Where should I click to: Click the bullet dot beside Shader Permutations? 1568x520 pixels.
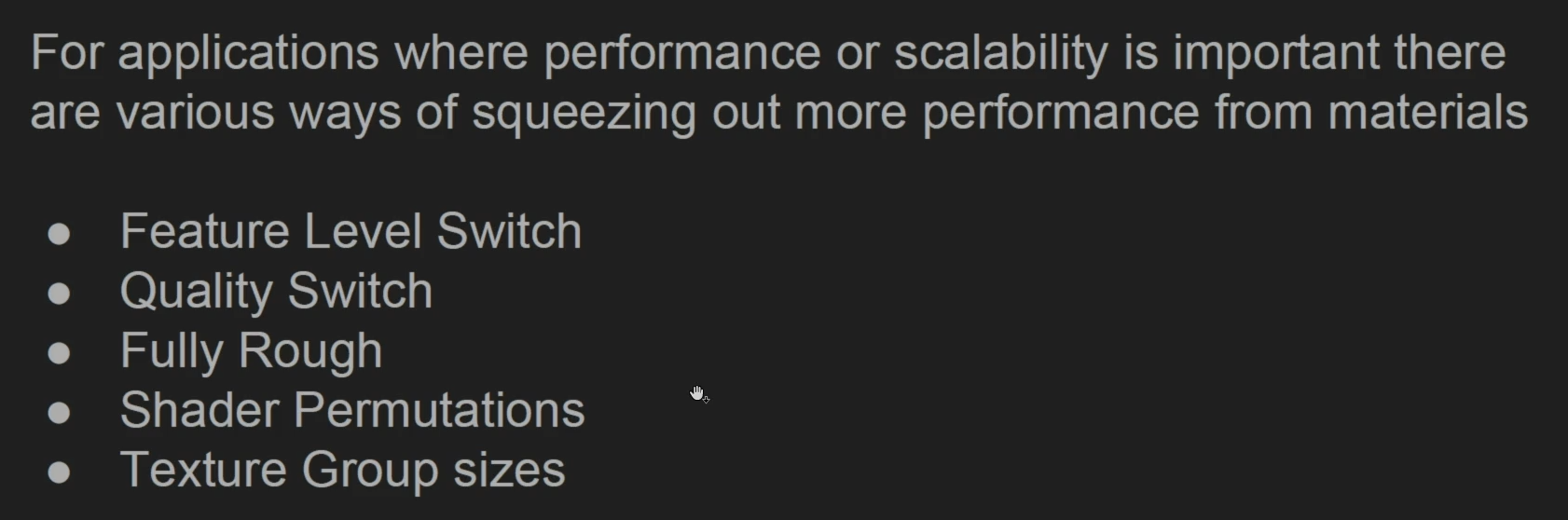tap(59, 413)
